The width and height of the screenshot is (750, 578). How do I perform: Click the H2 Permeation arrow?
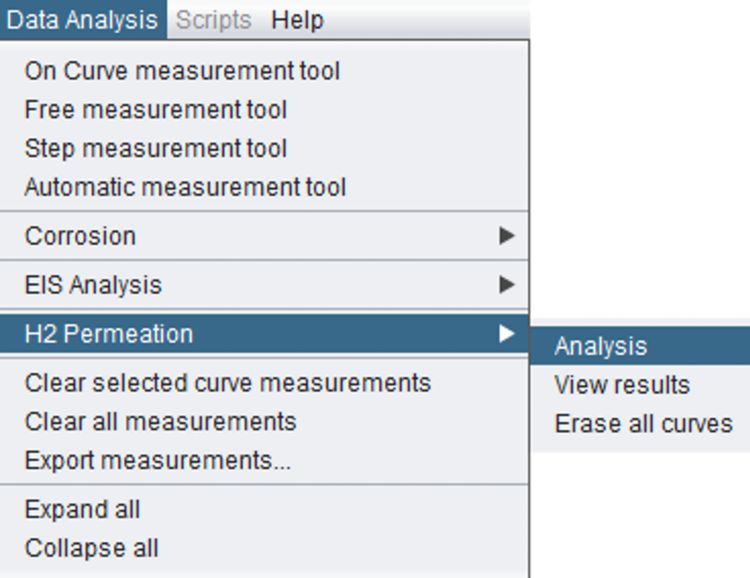click(x=507, y=334)
